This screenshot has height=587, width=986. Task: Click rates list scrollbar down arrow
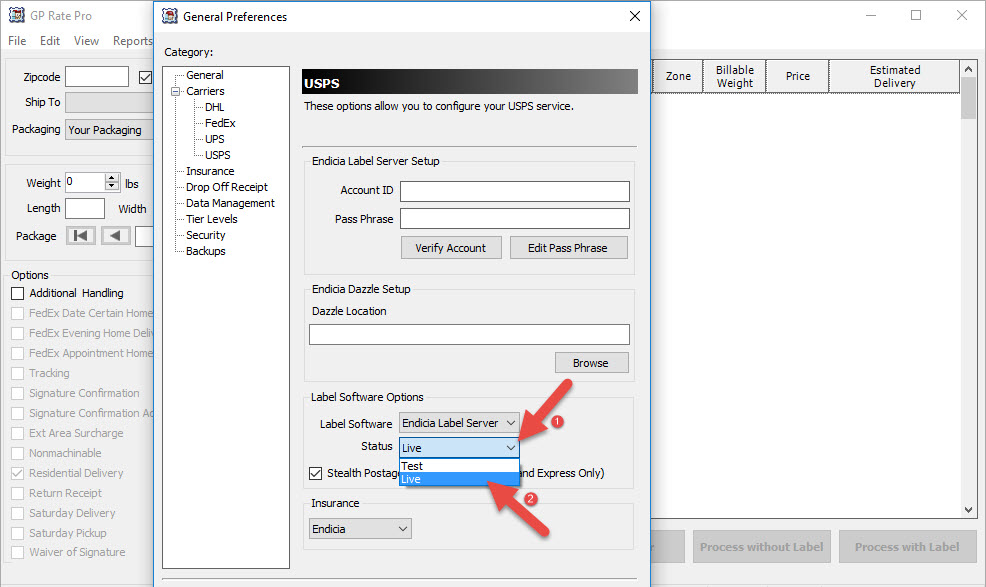[968, 510]
